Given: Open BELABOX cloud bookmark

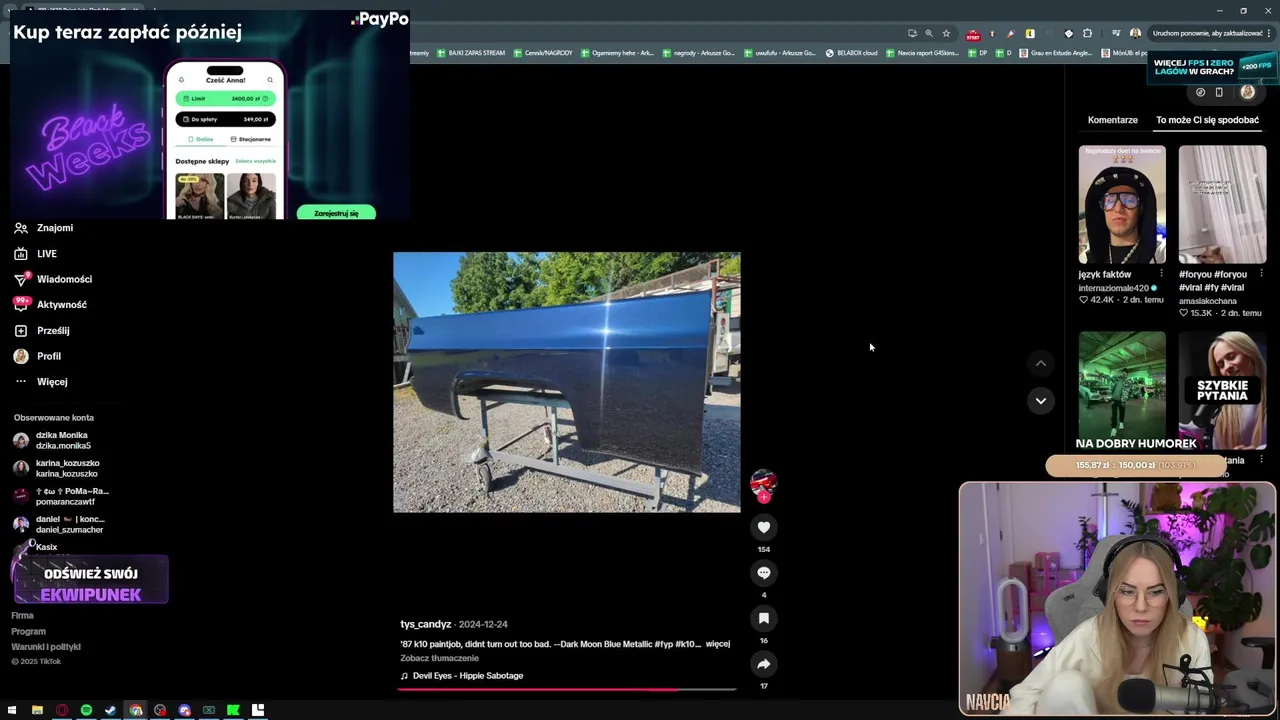Looking at the screenshot, I should coord(851,53).
